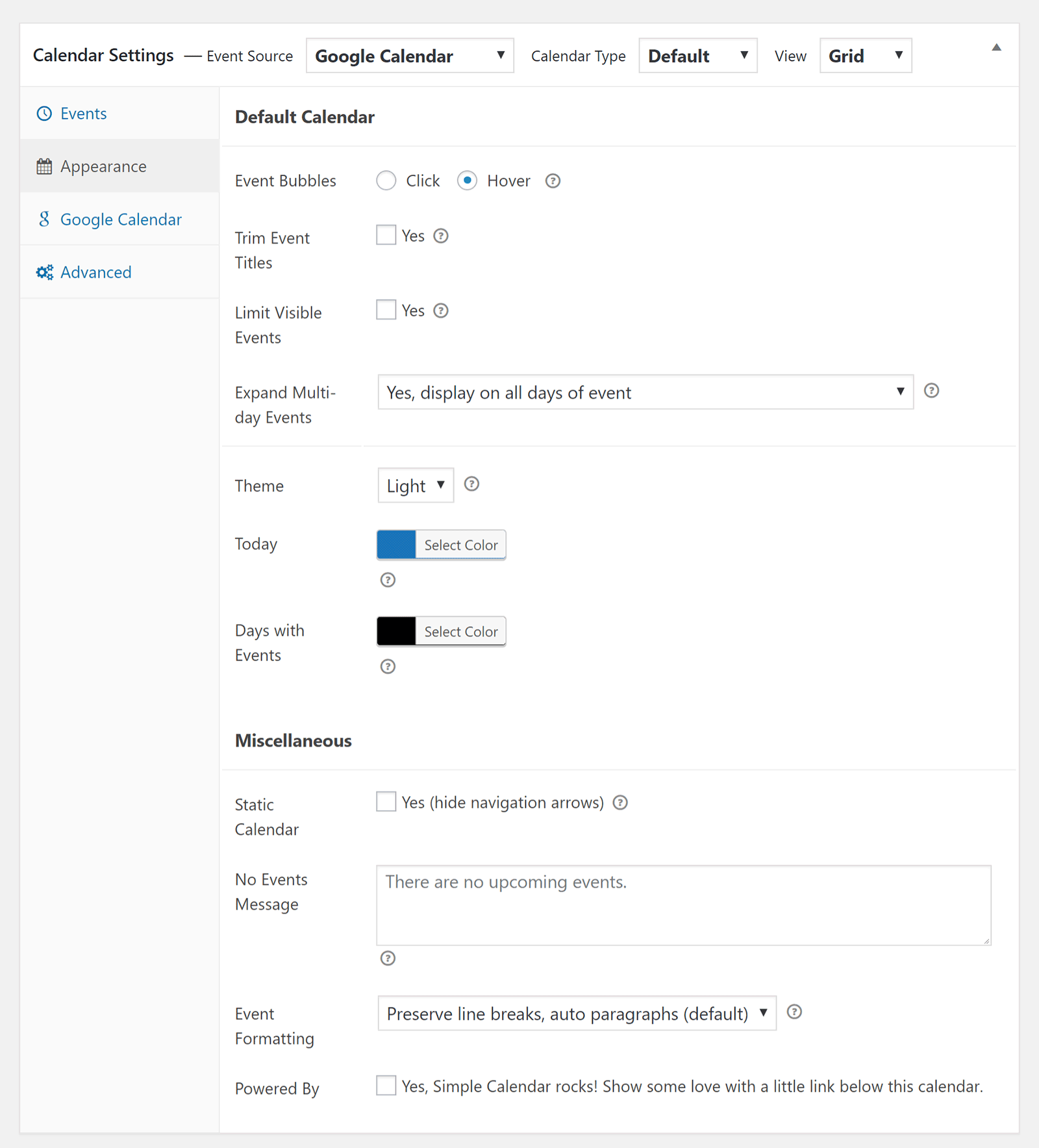Tick the Powered By checkbox
The width and height of the screenshot is (1039, 1148).
(x=386, y=1086)
